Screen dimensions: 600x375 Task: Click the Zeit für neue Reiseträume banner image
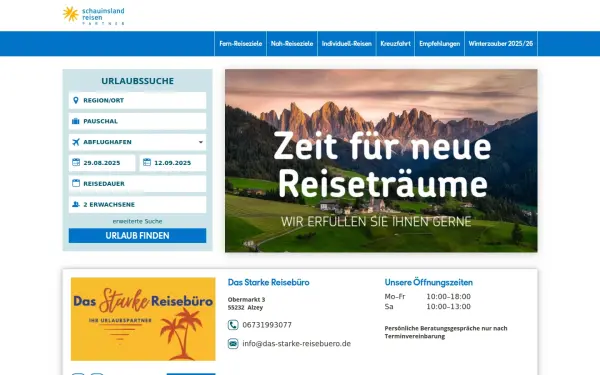pos(381,161)
